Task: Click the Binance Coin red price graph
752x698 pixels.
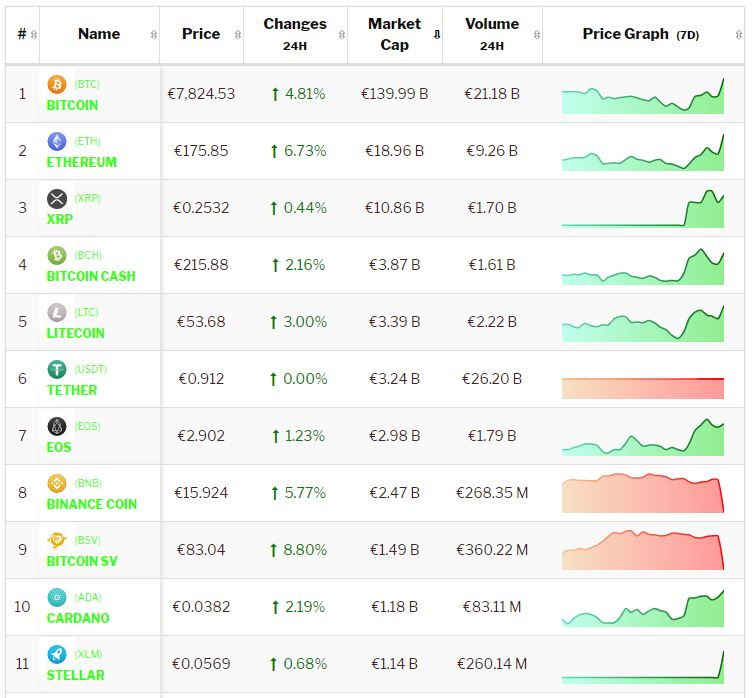Action: point(643,493)
